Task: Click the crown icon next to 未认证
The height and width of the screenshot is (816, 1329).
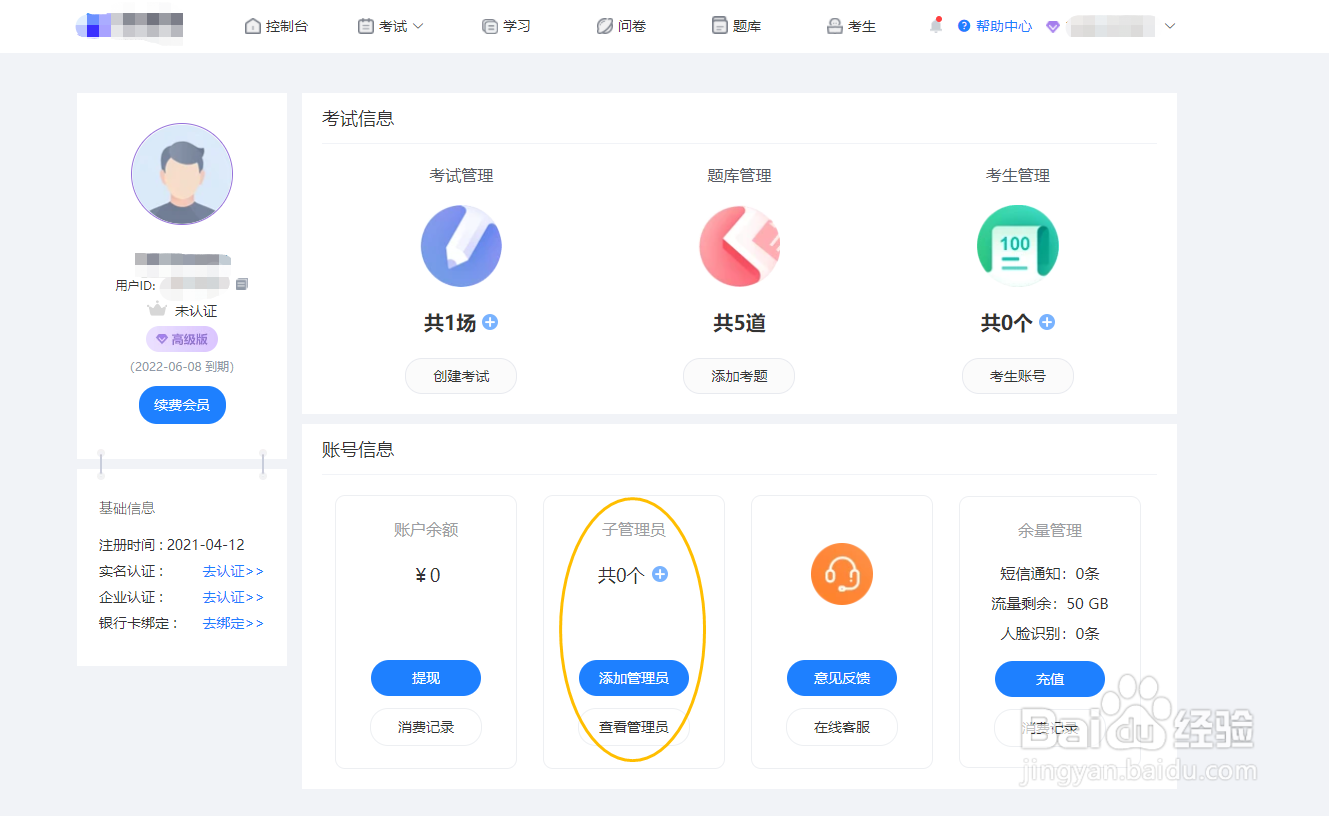Action: tap(157, 310)
